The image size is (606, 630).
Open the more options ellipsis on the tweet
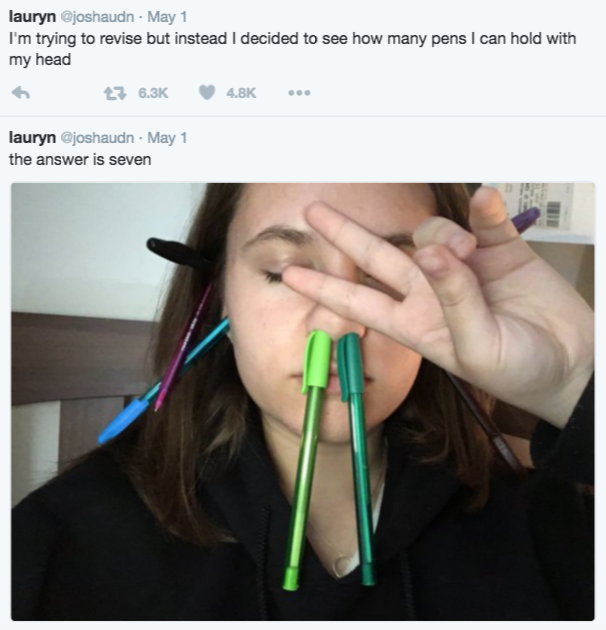point(298,93)
